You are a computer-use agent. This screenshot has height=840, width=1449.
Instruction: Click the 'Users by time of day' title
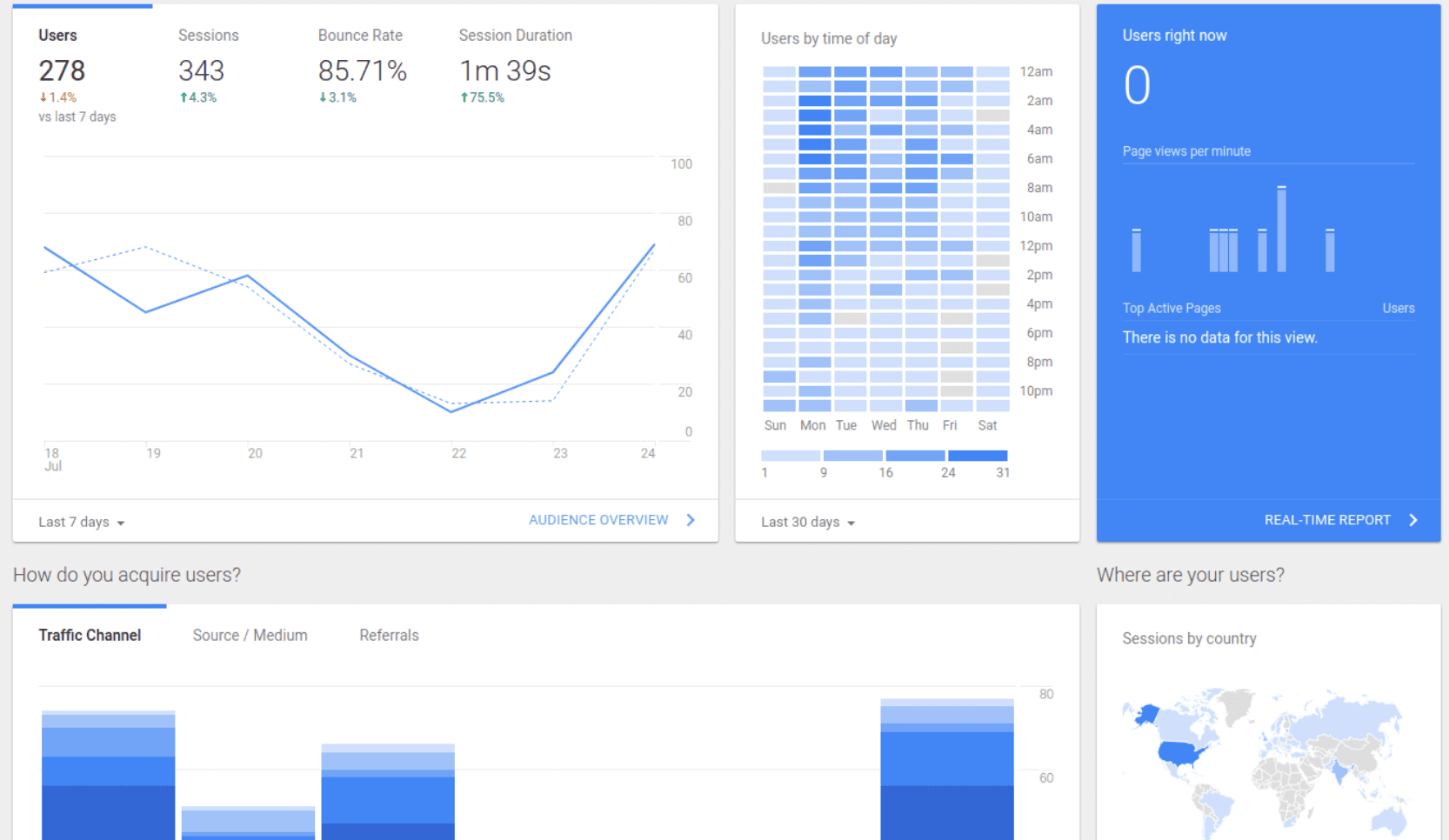coord(829,39)
